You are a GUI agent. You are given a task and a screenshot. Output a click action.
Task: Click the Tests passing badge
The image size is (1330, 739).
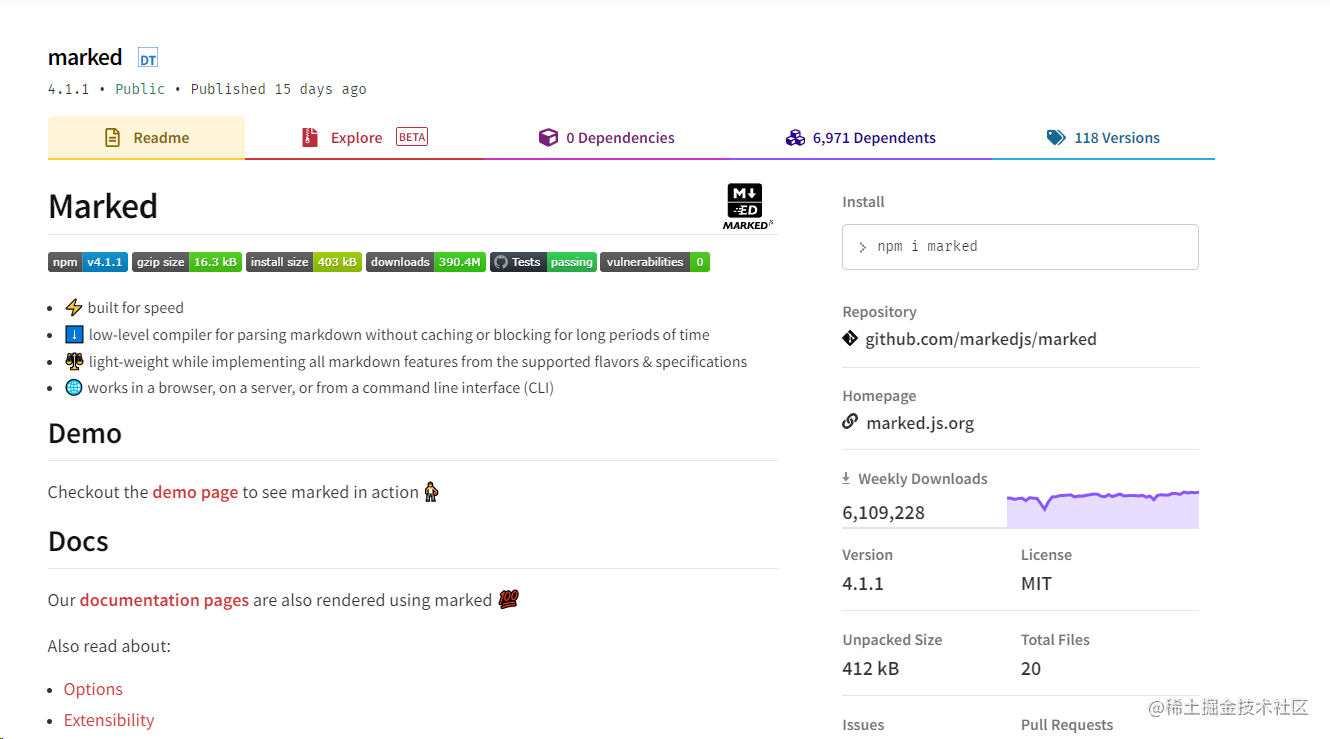(x=543, y=262)
